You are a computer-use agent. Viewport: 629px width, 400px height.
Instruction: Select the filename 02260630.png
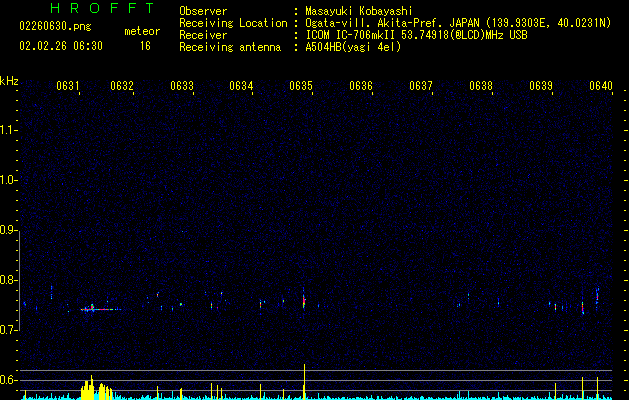tap(55, 26)
